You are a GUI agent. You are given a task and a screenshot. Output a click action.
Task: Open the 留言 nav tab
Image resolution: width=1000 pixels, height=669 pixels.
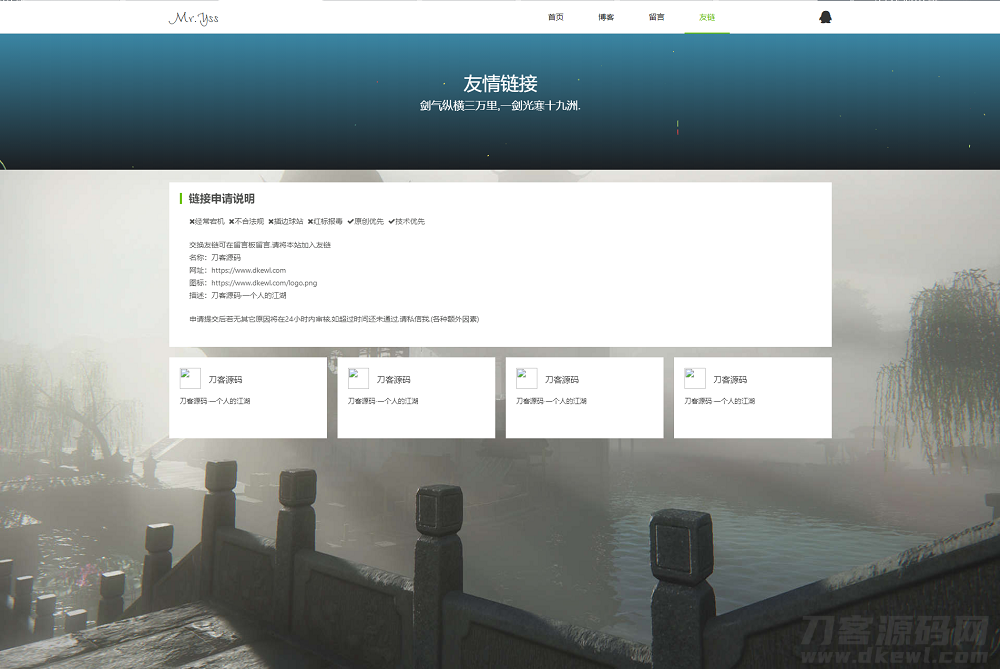(x=656, y=17)
